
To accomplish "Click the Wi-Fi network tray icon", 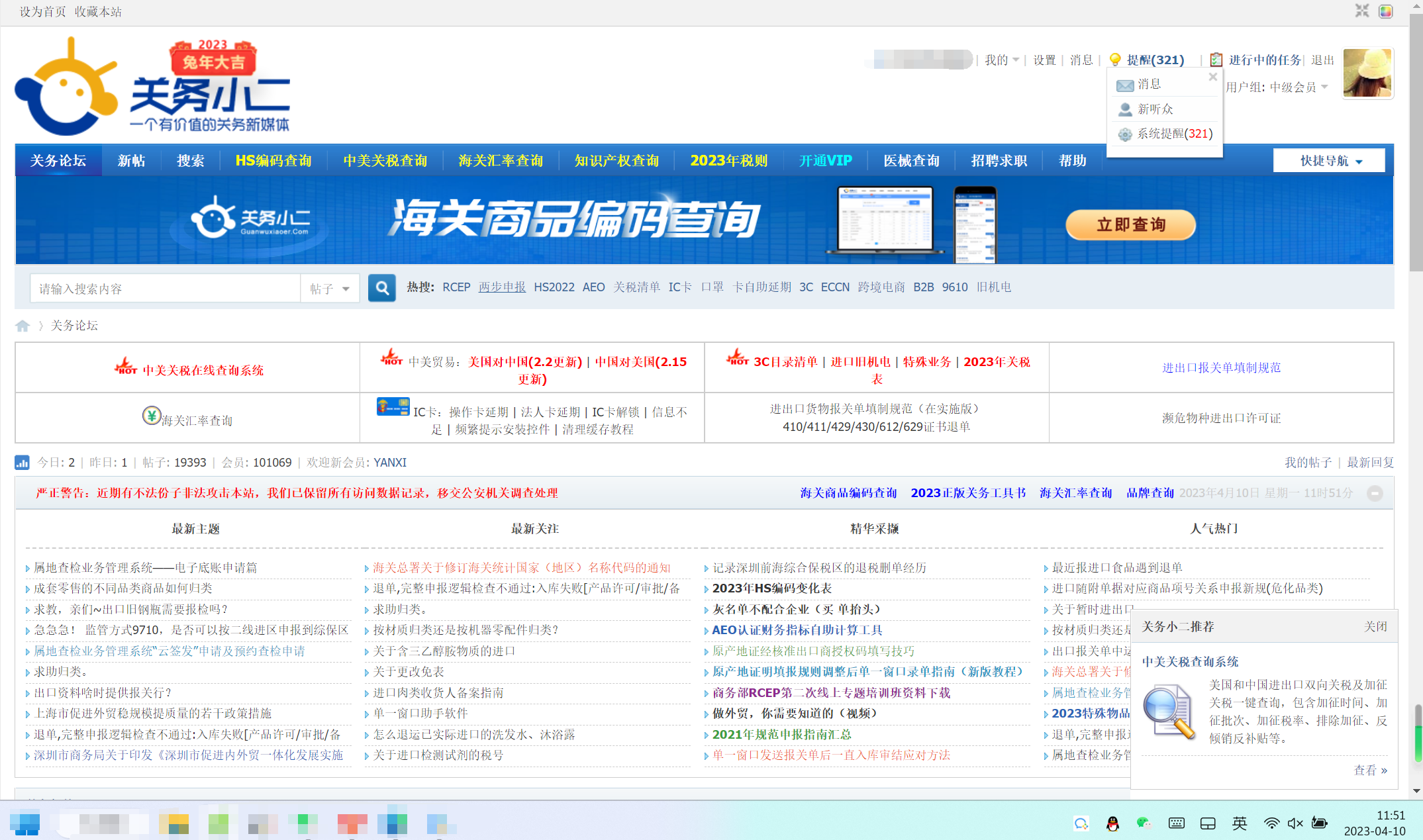I will click(1271, 823).
